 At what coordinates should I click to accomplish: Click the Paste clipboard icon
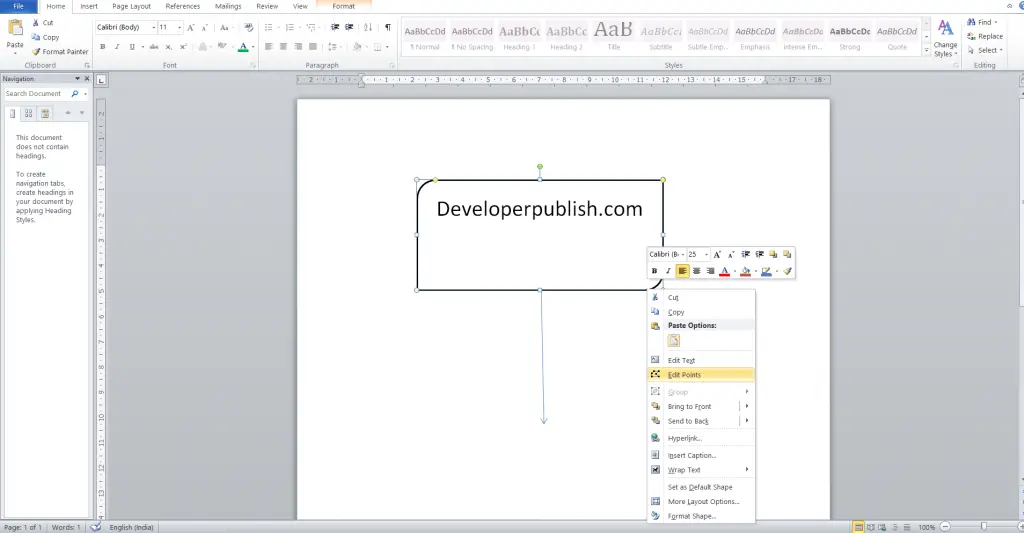pyautogui.click(x=15, y=29)
